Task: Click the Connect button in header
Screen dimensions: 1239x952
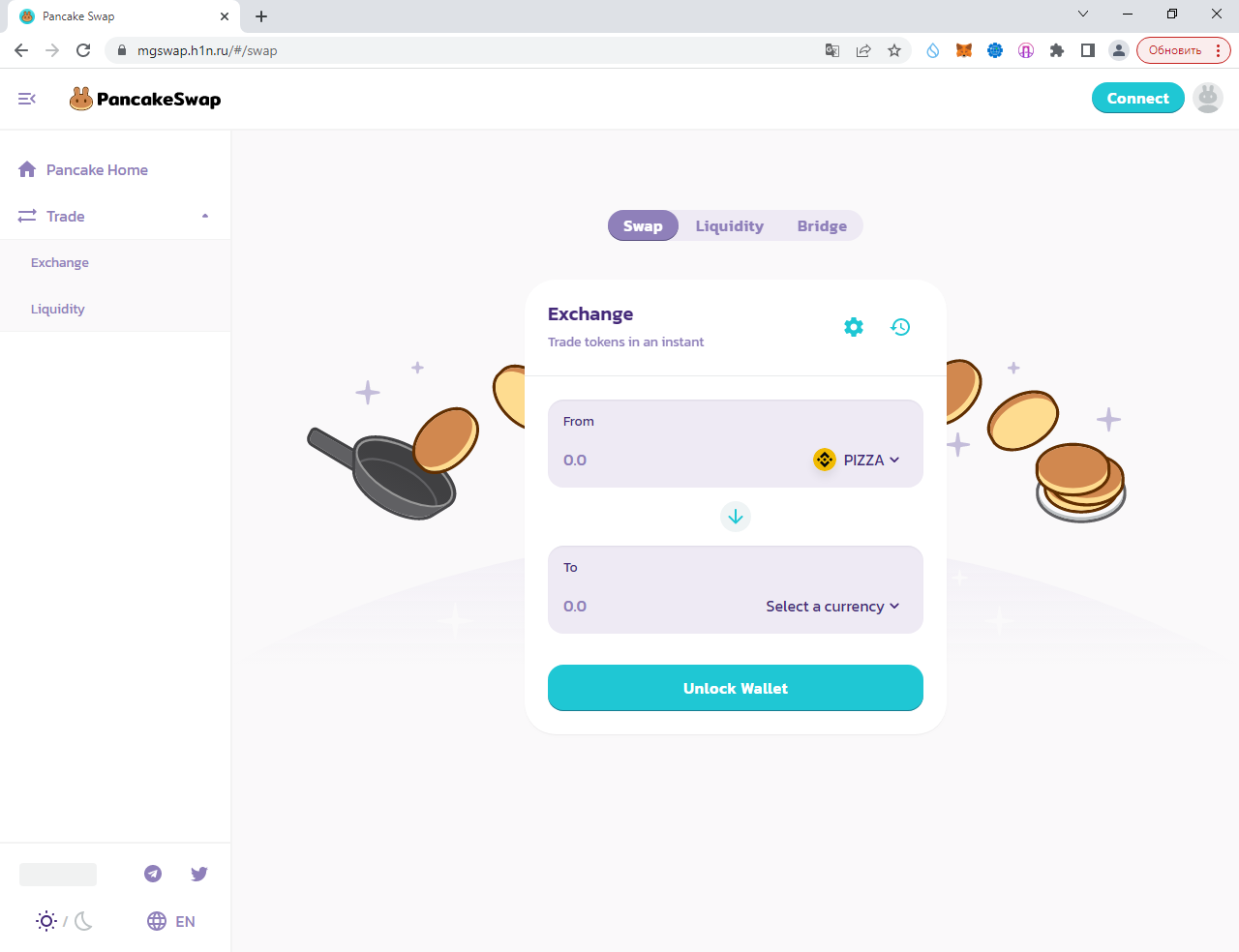Action: (x=1137, y=98)
